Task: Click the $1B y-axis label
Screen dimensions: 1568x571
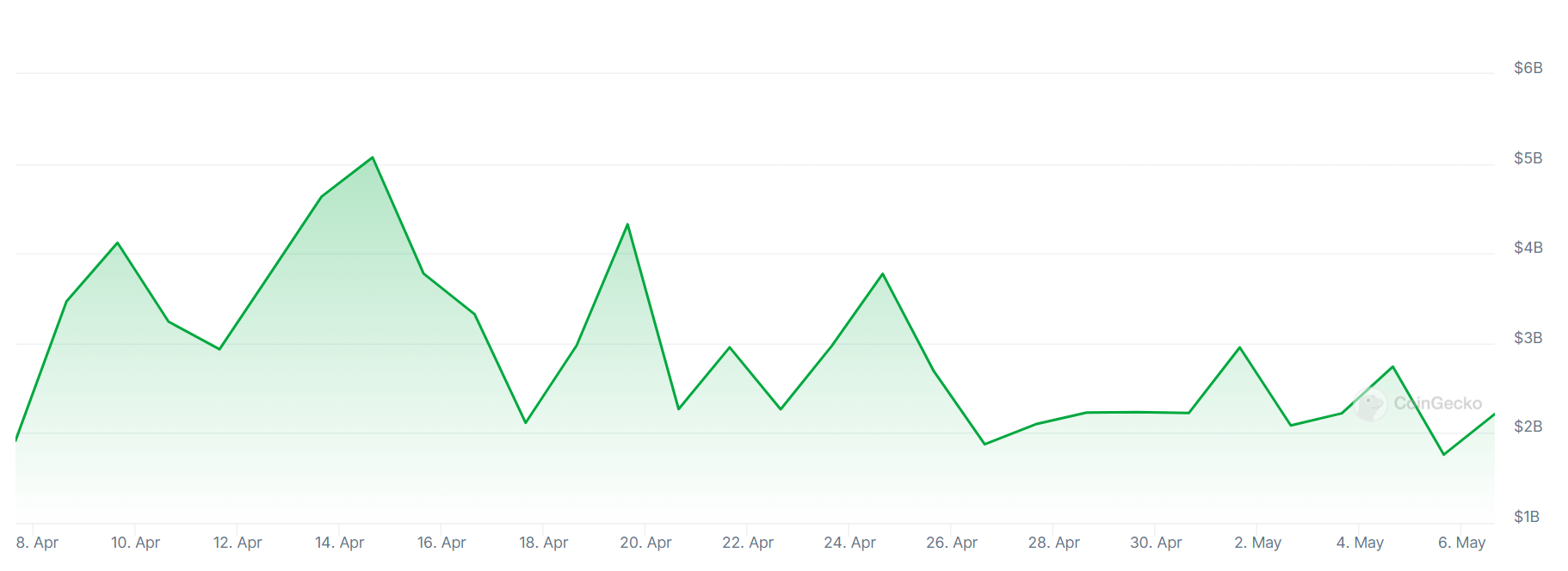Action: (1527, 517)
